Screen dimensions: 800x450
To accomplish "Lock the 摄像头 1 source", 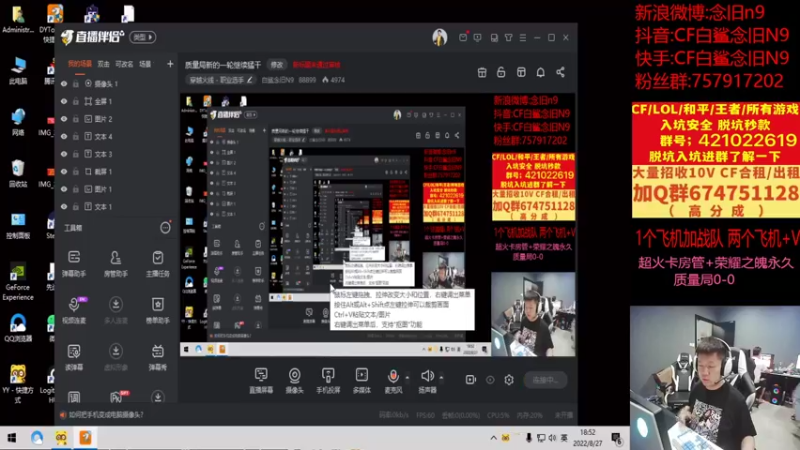I will [76, 84].
